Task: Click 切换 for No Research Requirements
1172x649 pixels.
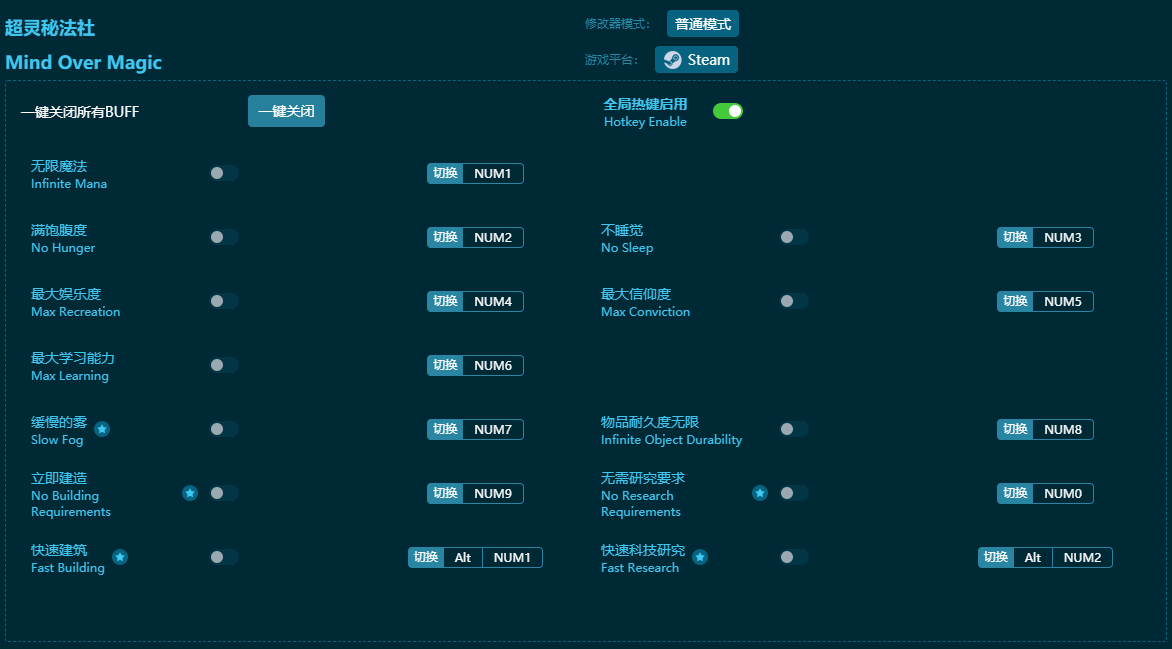Action: pos(1015,493)
